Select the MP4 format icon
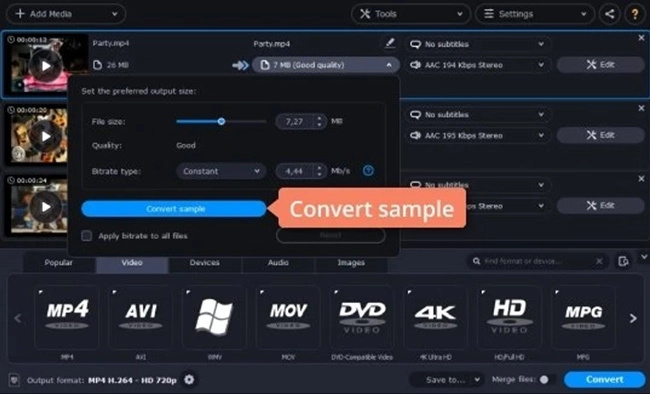Image resolution: width=650 pixels, height=394 pixels. [x=67, y=317]
